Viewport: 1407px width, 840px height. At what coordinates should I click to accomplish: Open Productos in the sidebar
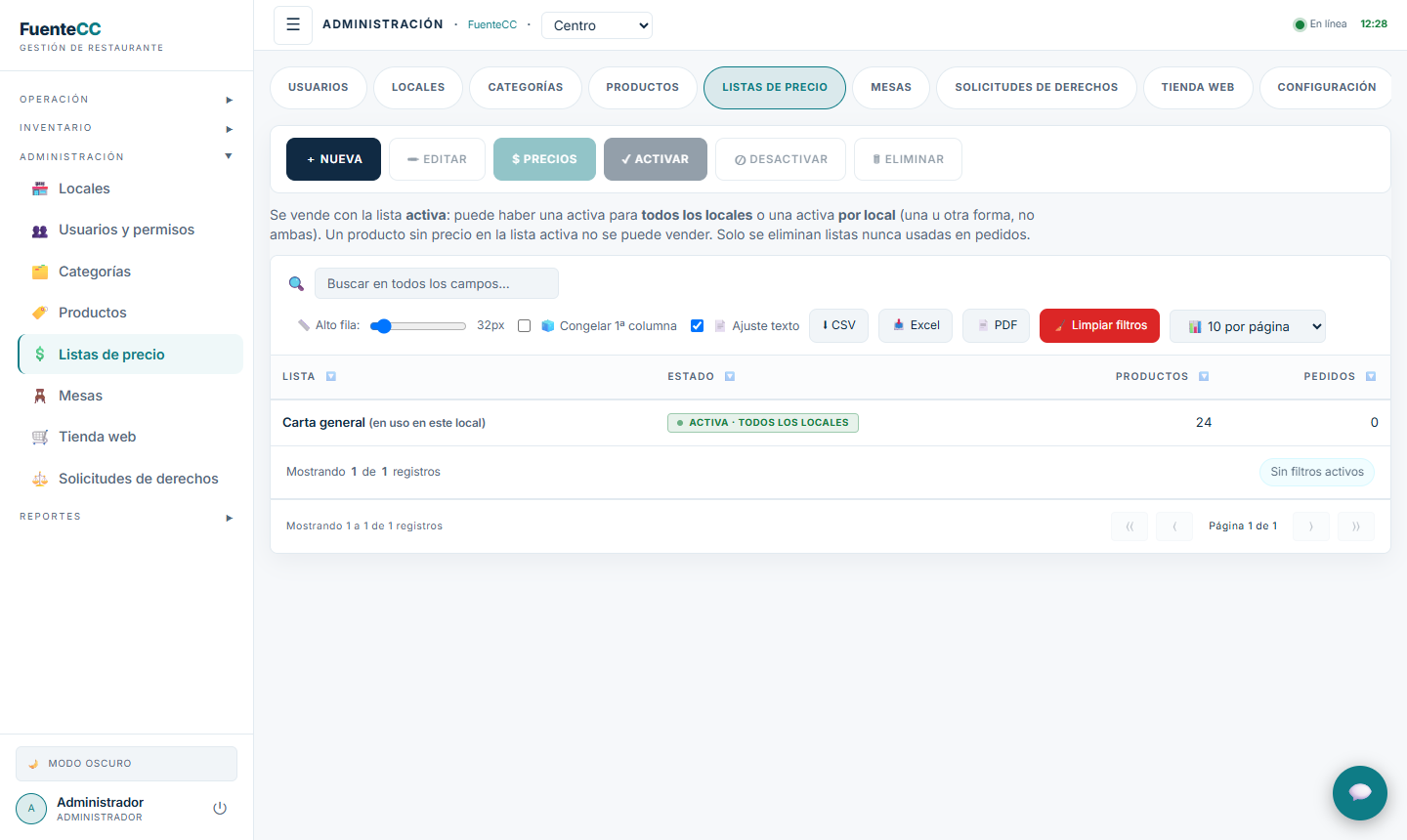(130, 313)
